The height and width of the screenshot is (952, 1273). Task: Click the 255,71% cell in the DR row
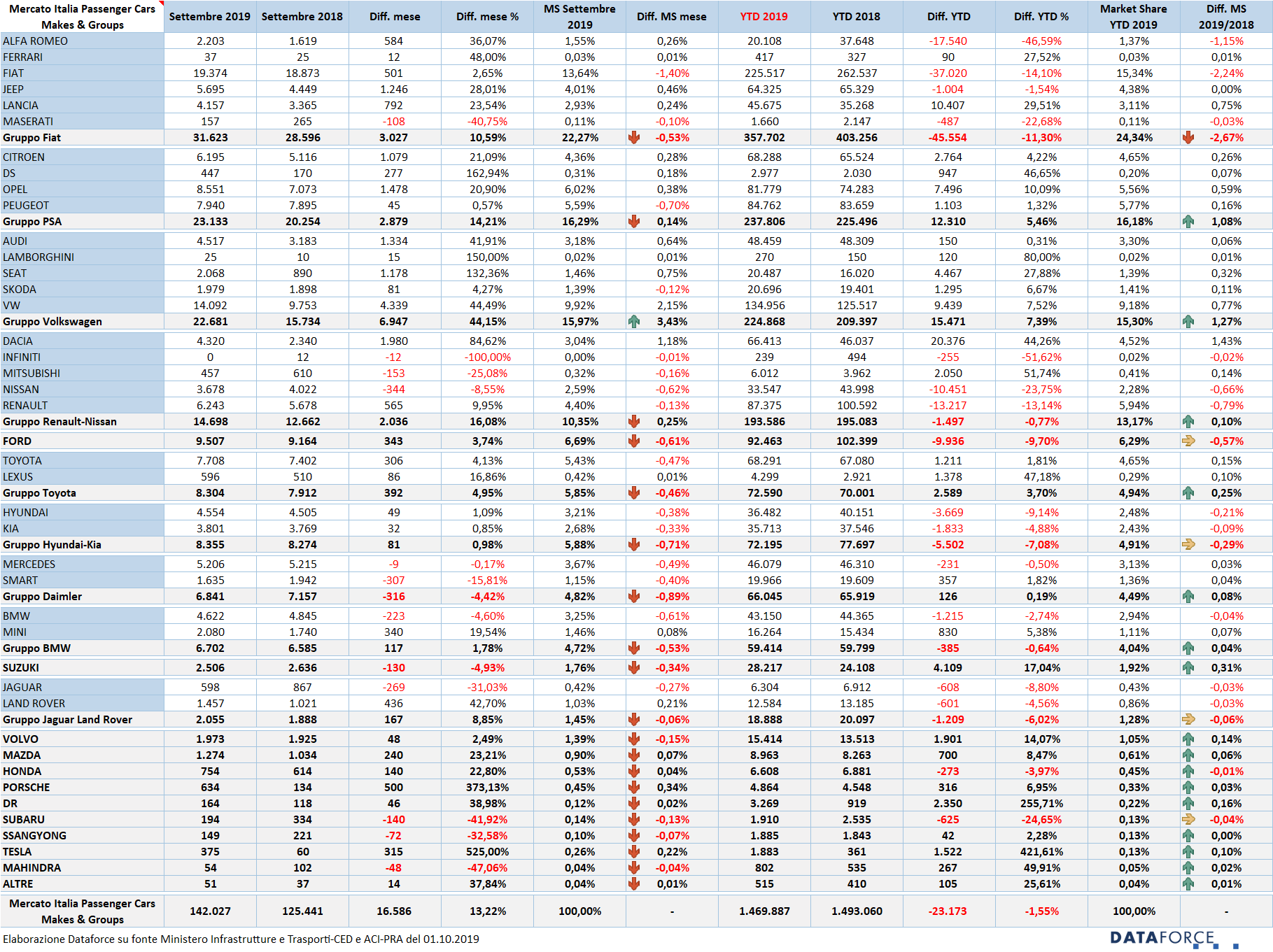tap(1041, 804)
